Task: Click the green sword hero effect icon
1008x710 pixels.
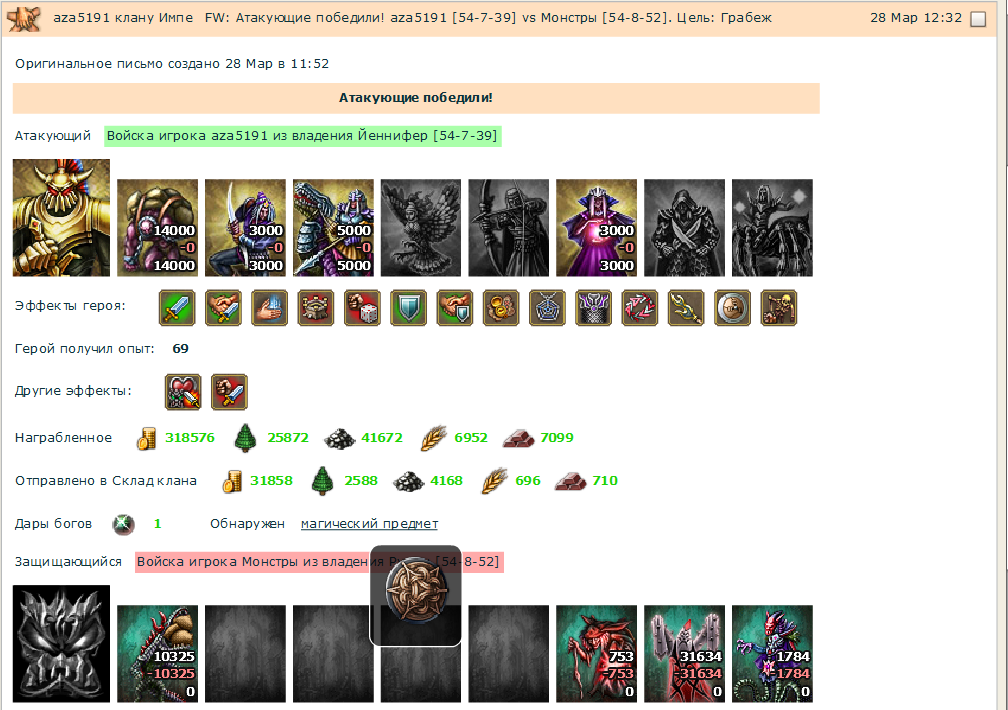Action: (x=177, y=307)
